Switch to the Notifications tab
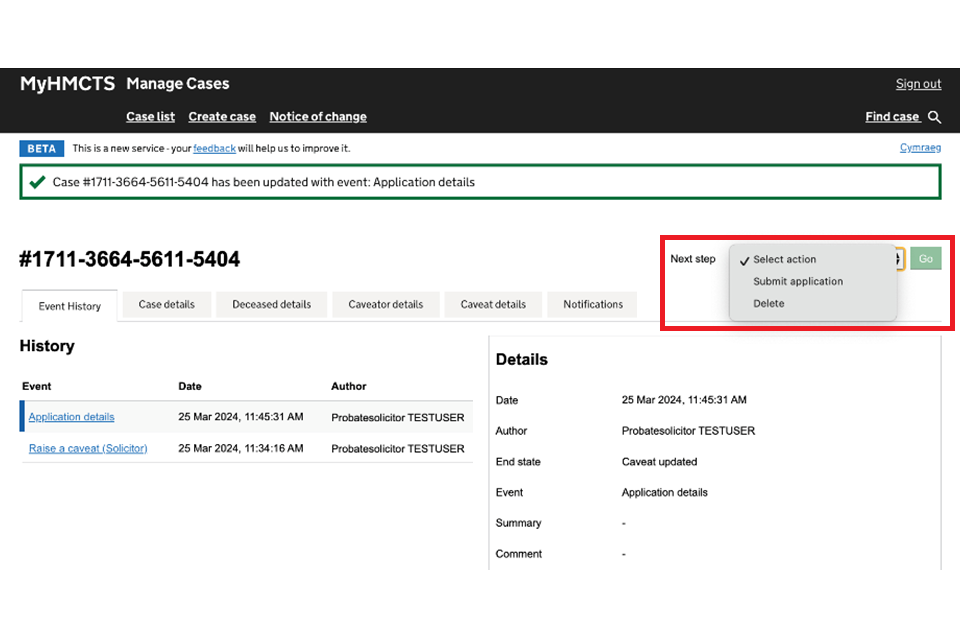 coord(592,304)
